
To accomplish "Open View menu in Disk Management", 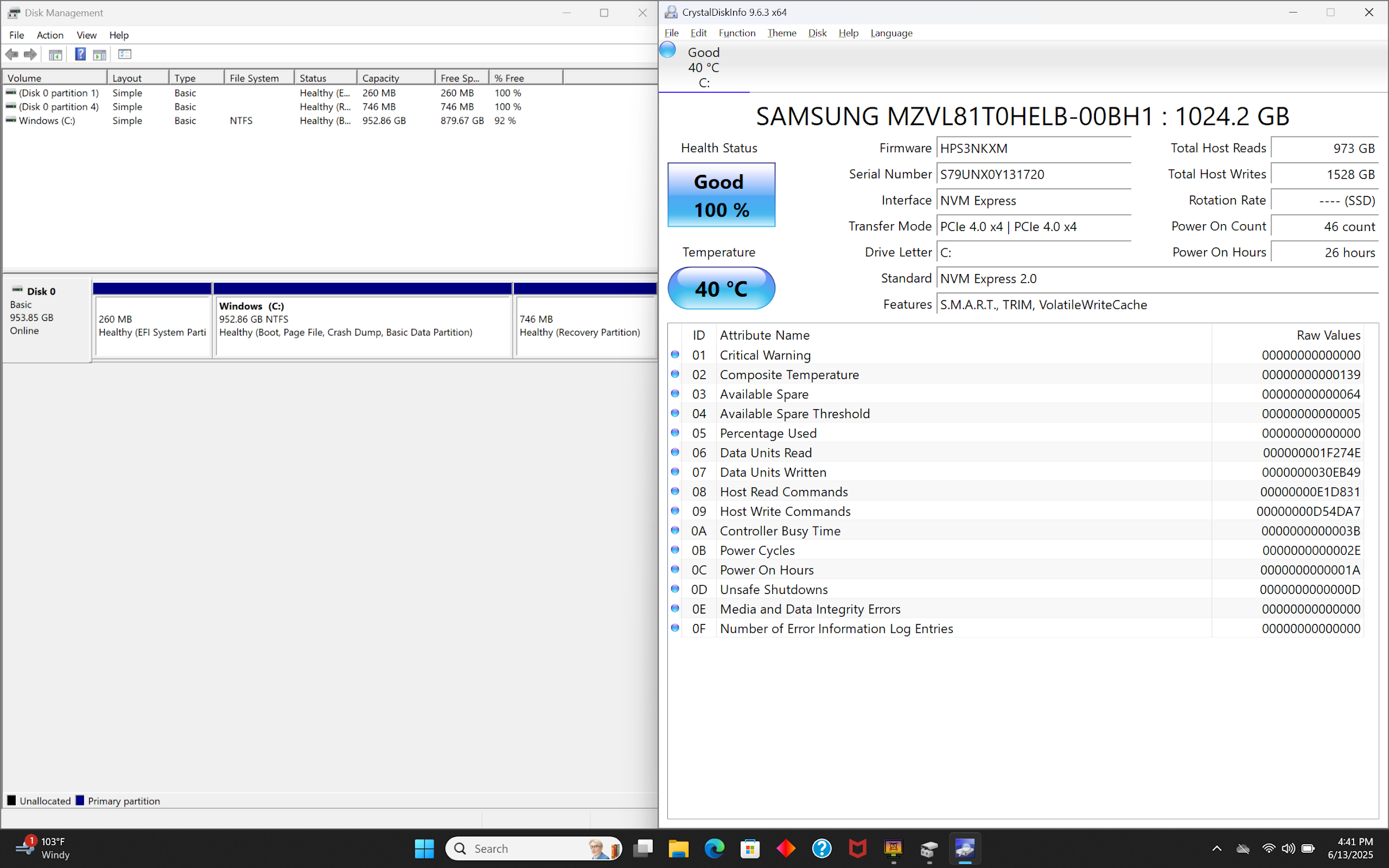I will 86,35.
